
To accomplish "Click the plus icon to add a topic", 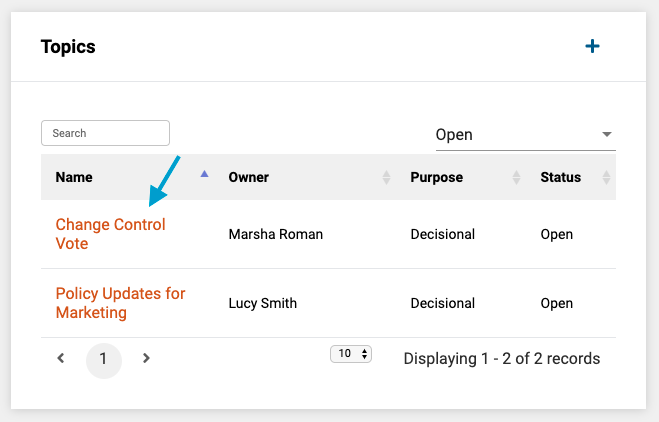I will [x=592, y=46].
